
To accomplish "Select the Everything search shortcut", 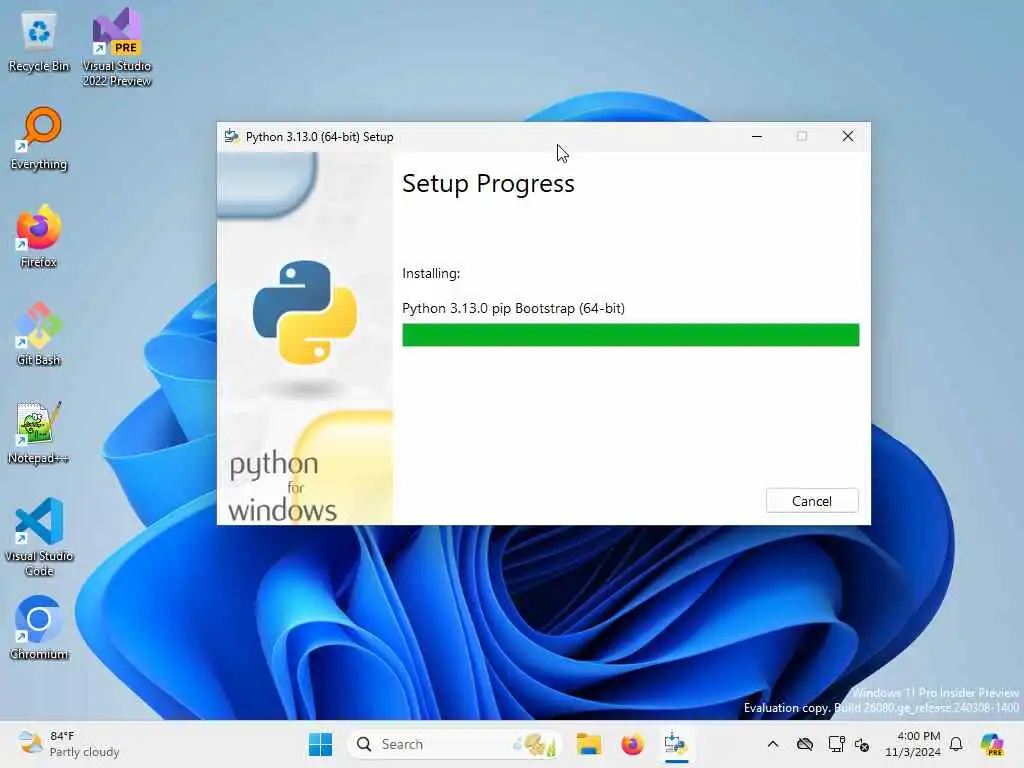I will (x=39, y=138).
